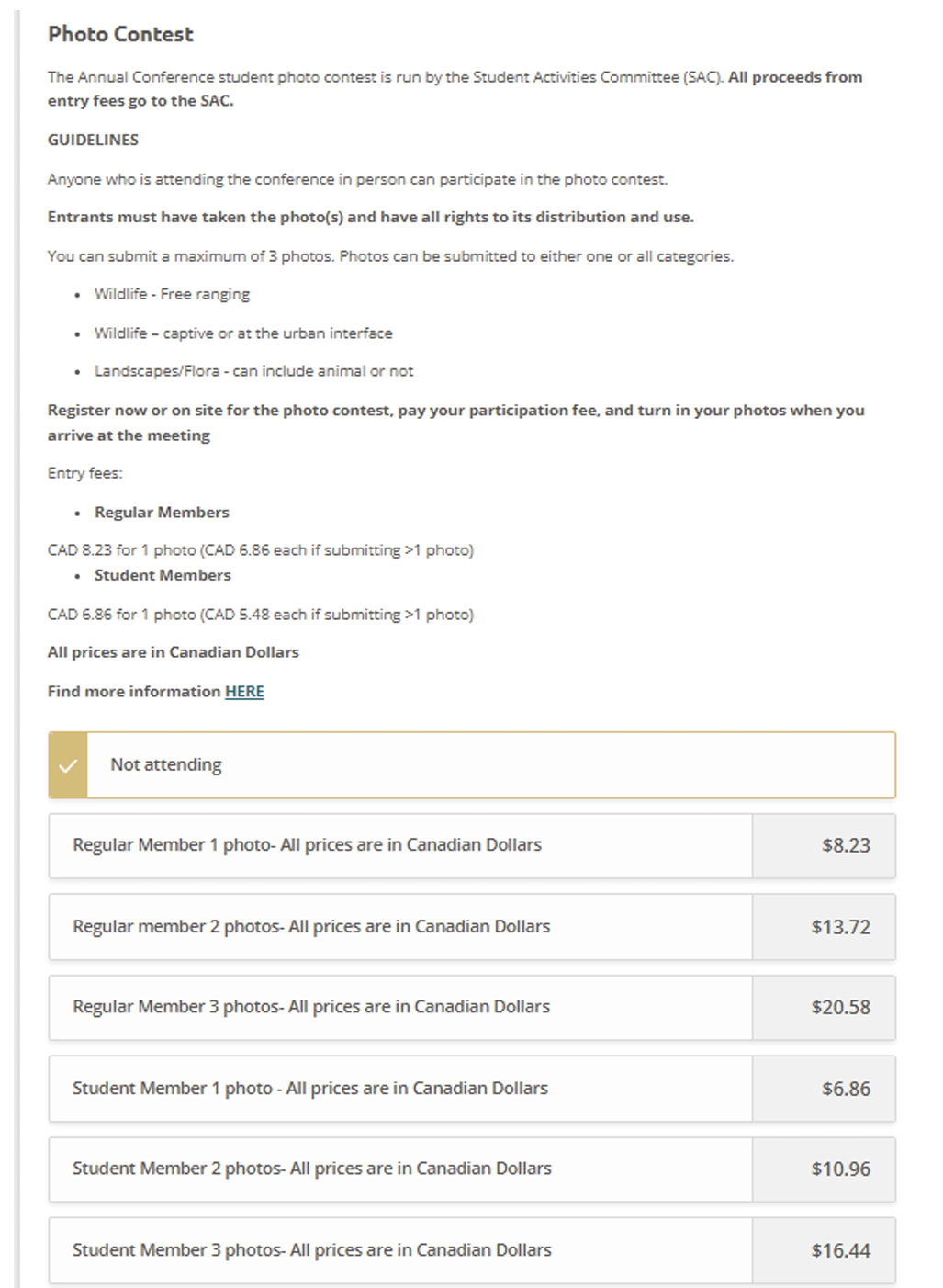943x1288 pixels.
Task: Pick Student Member 3 photos option
Action: 312,1250
